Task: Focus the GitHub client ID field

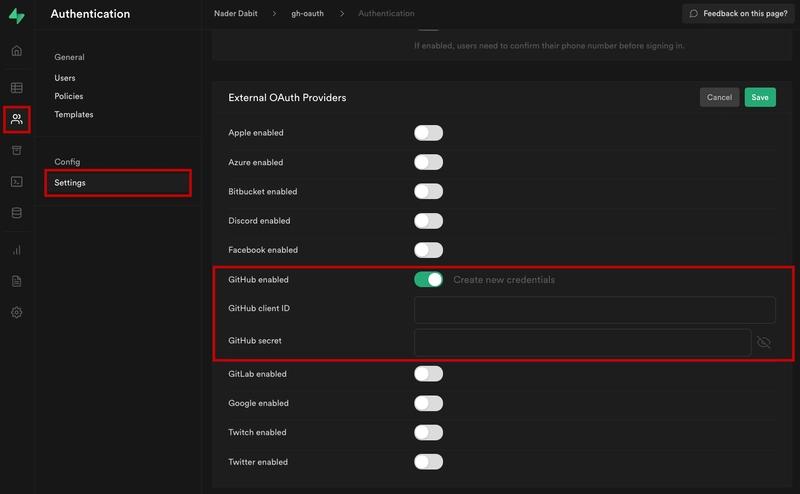Action: tap(595, 310)
